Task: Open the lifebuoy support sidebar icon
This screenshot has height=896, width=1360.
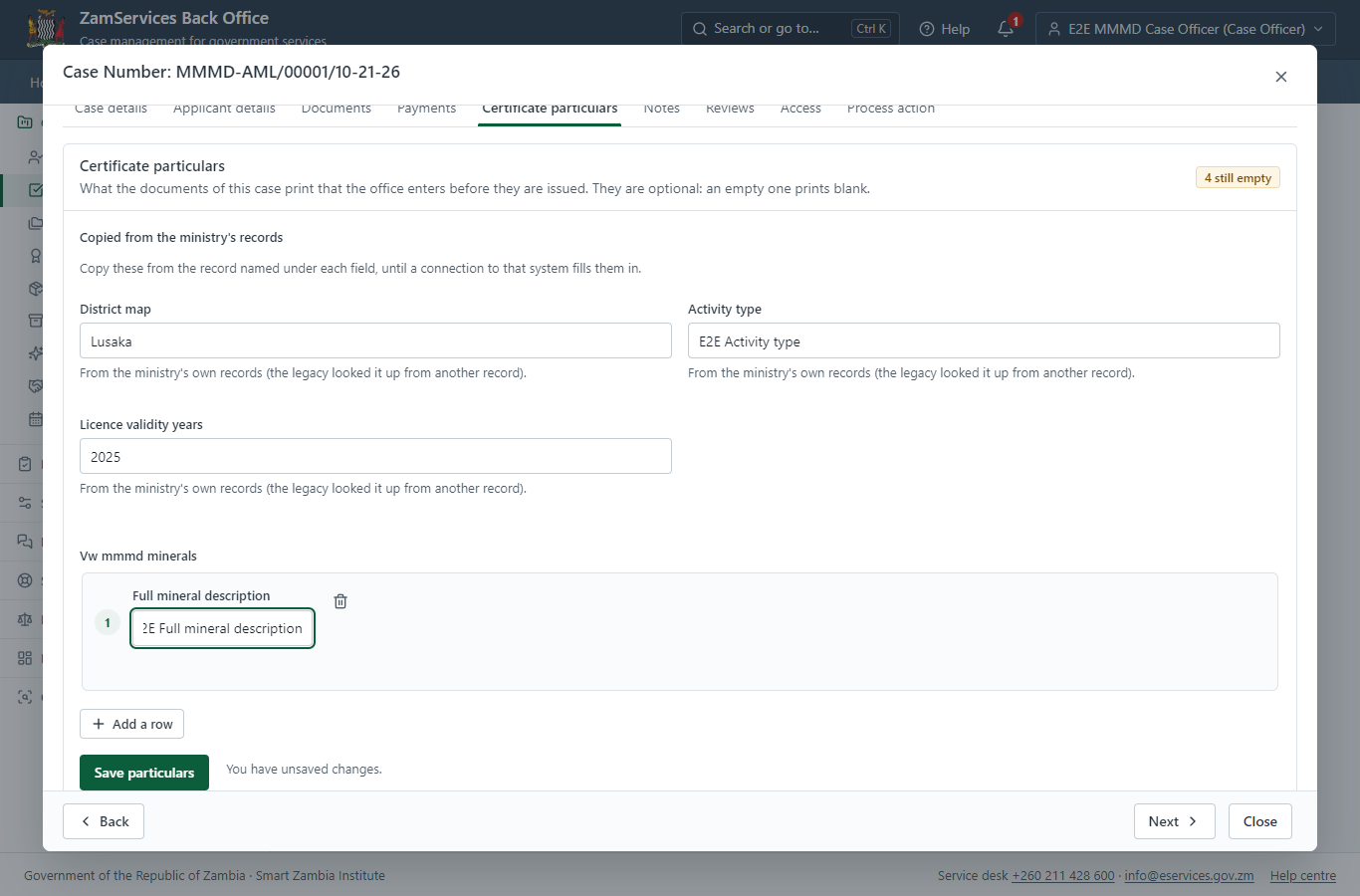Action: pyautogui.click(x=25, y=580)
